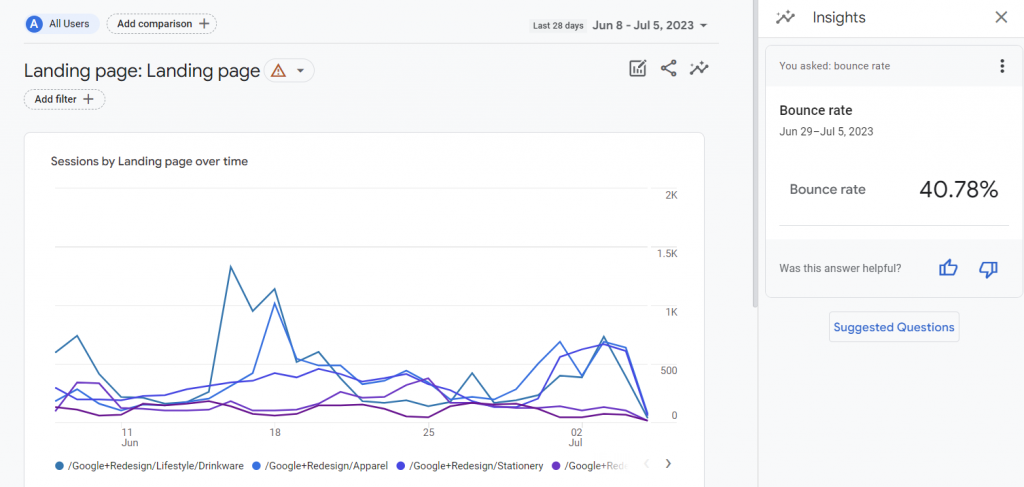This screenshot has height=487, width=1024.
Task: Open Suggested Questions
Action: pyautogui.click(x=894, y=327)
